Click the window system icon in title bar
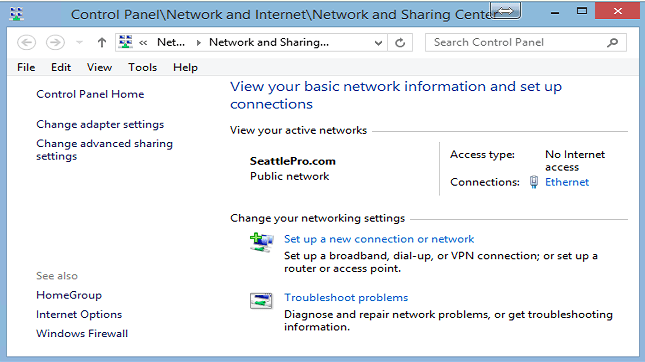Image resolution: width=645 pixels, height=362 pixels. coord(16,14)
